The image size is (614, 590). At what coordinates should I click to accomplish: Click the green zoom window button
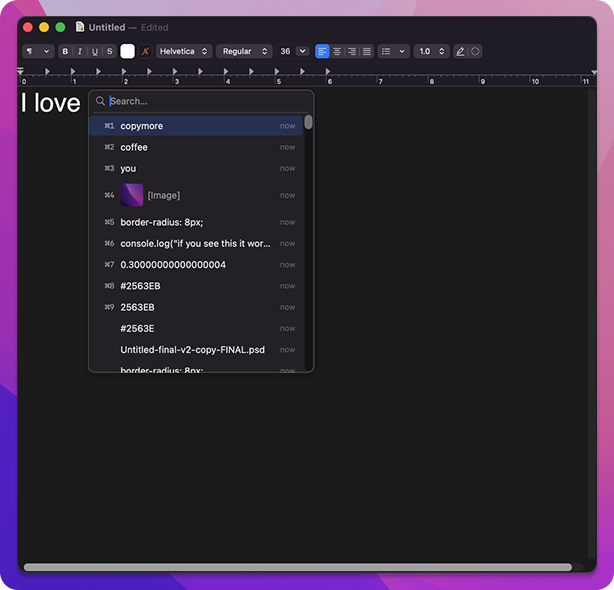coord(60,27)
